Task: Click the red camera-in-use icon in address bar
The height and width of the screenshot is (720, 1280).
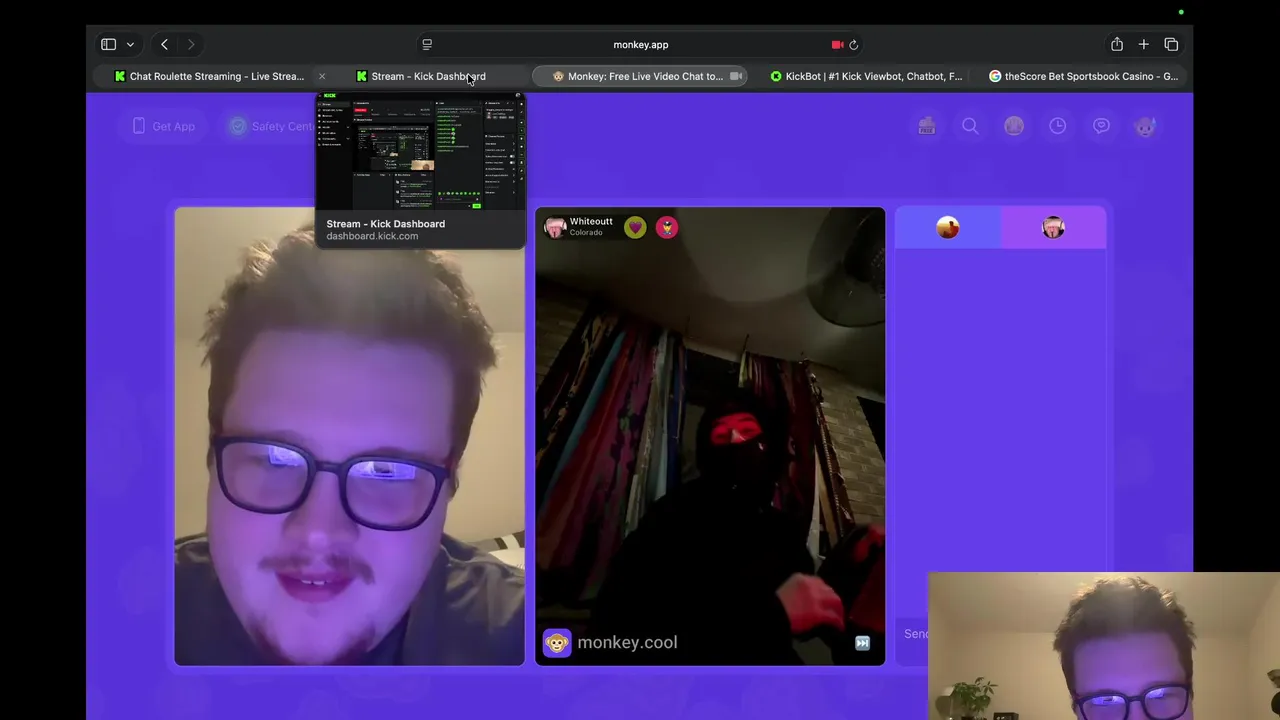Action: click(x=837, y=44)
